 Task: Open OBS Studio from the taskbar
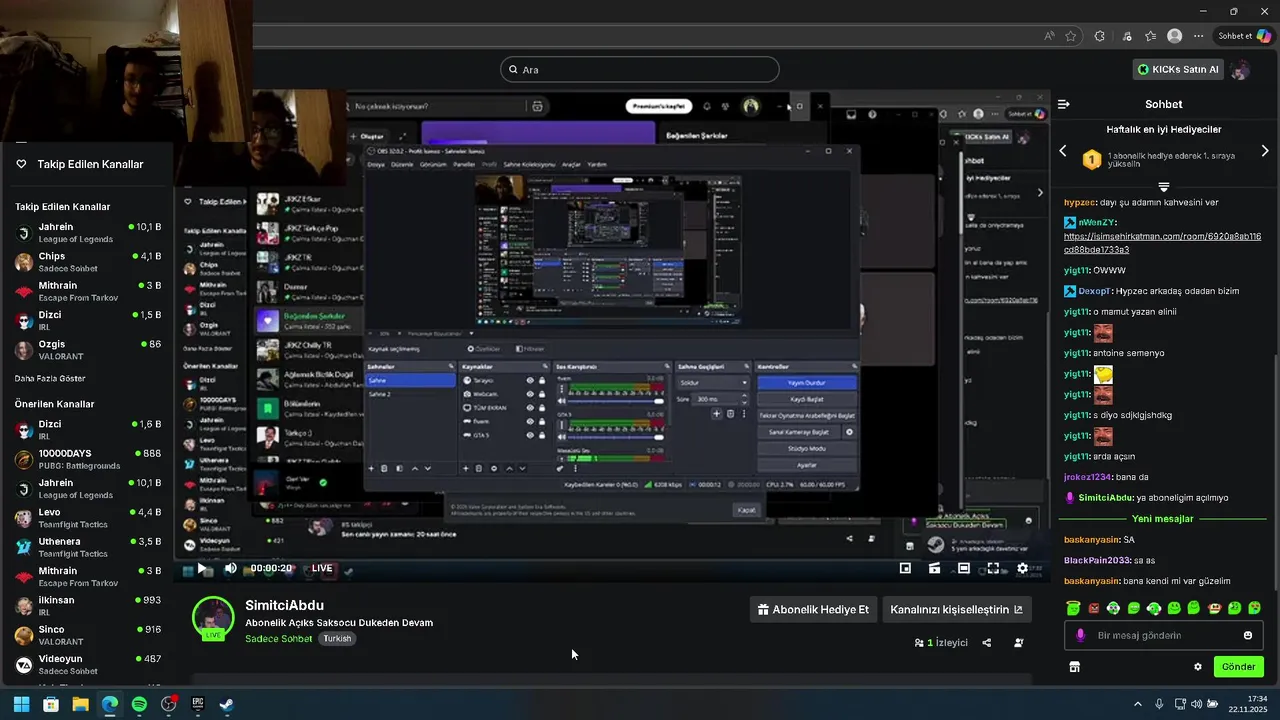[x=169, y=704]
